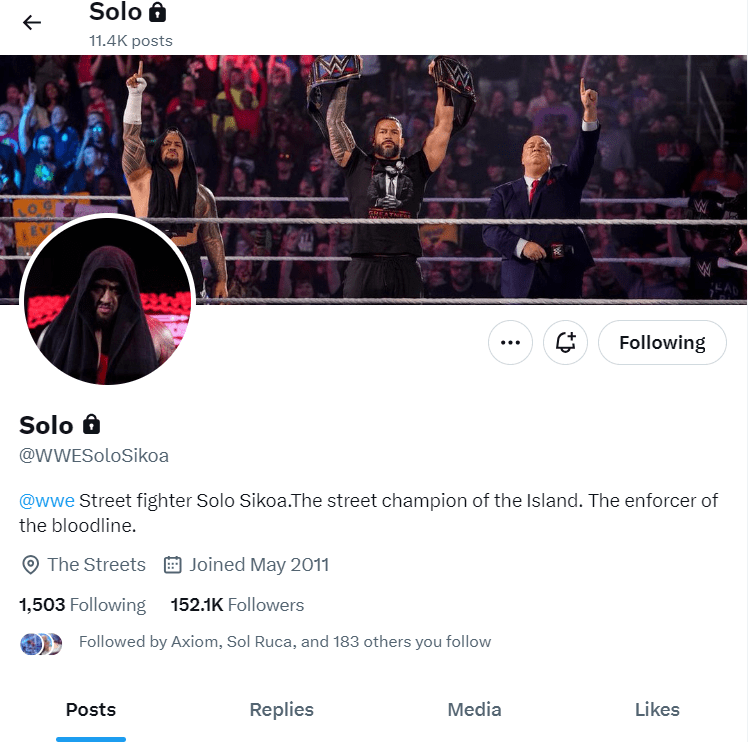
Task: Toggle the Following button
Action: point(662,343)
